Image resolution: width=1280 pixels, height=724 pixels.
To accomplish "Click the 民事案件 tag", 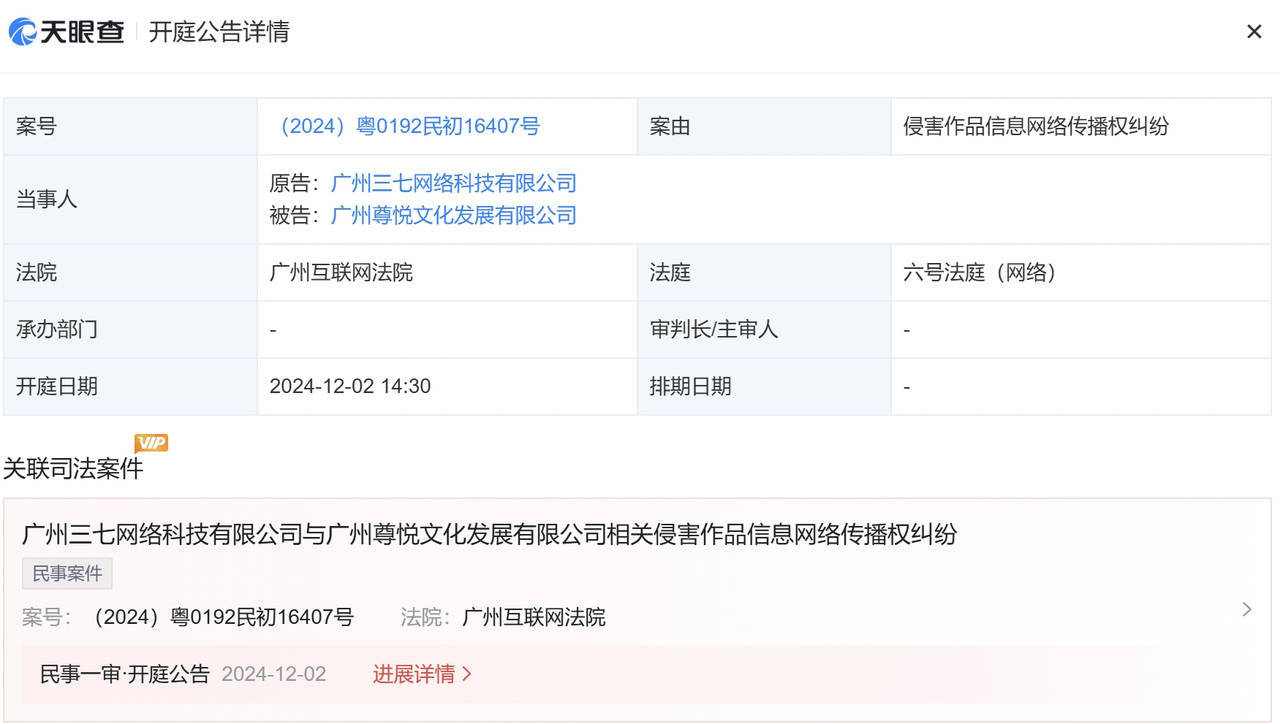I will pos(67,574).
